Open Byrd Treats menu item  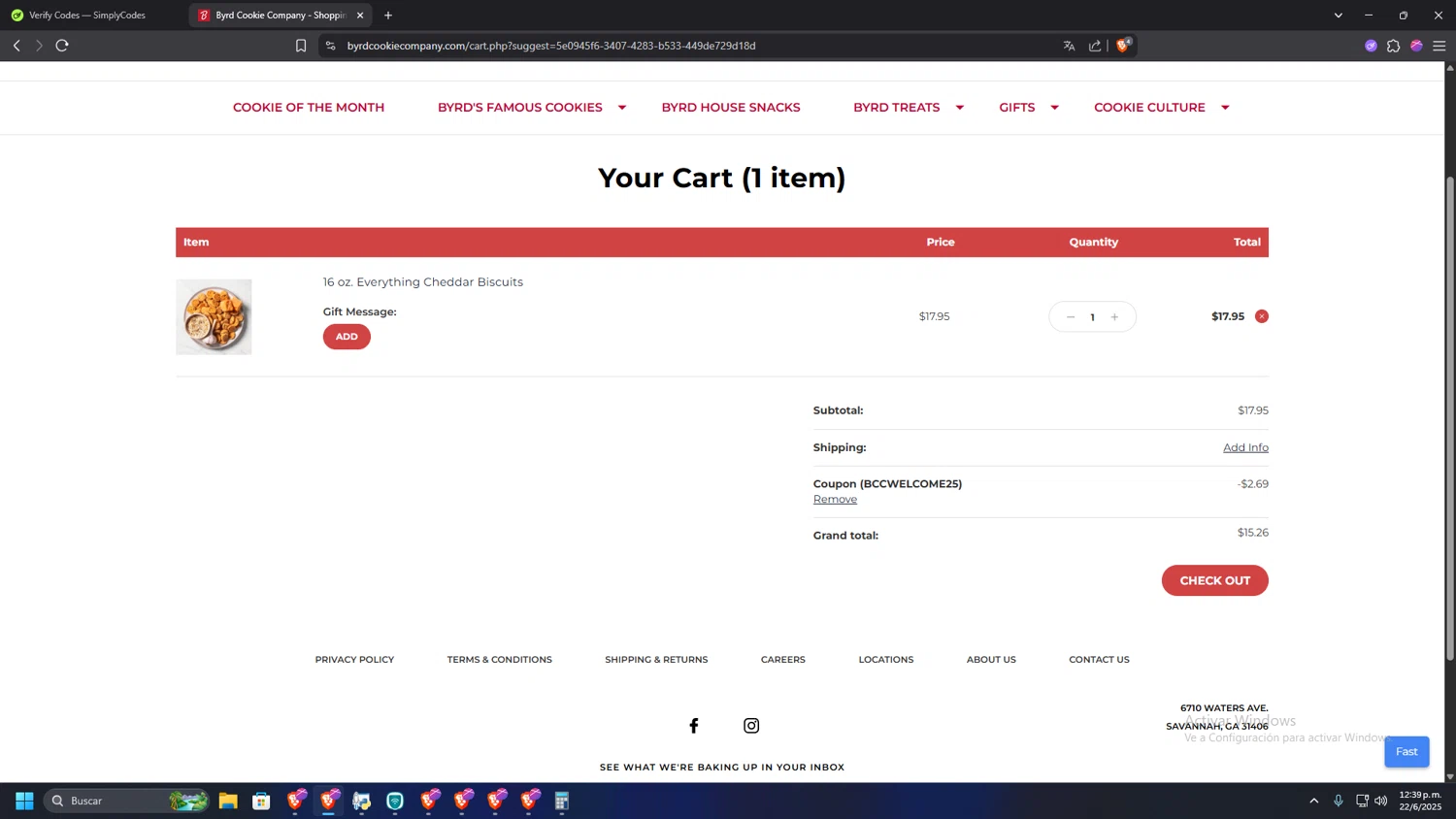[x=897, y=108]
